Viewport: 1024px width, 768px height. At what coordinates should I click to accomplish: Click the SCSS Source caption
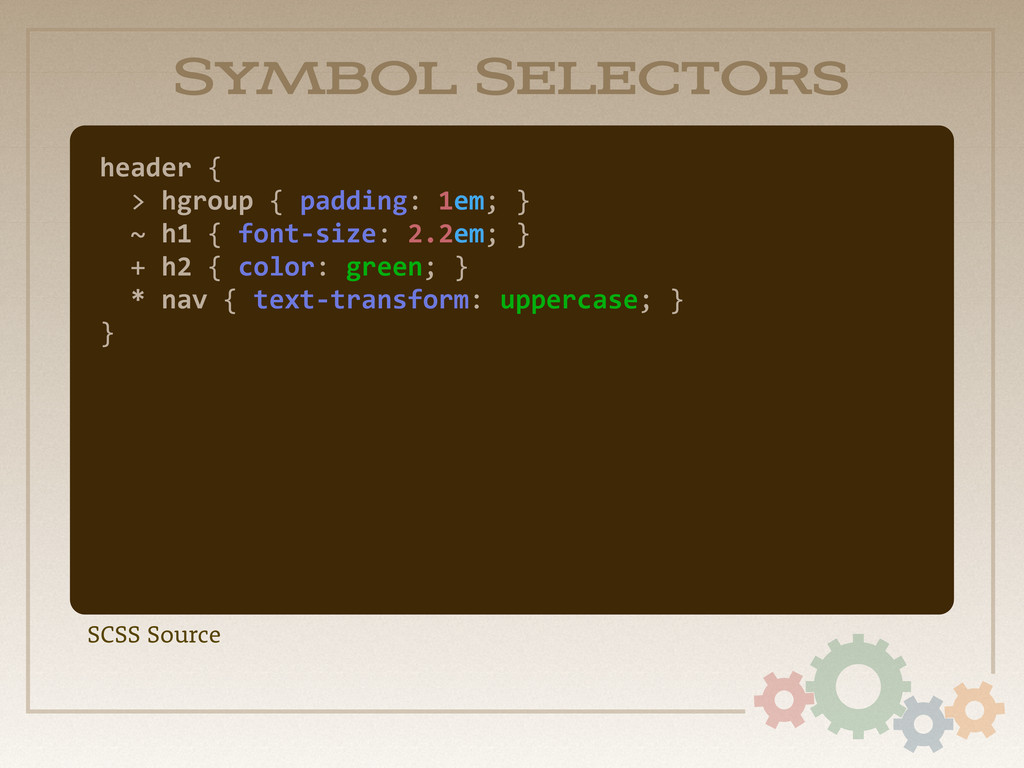(154, 635)
